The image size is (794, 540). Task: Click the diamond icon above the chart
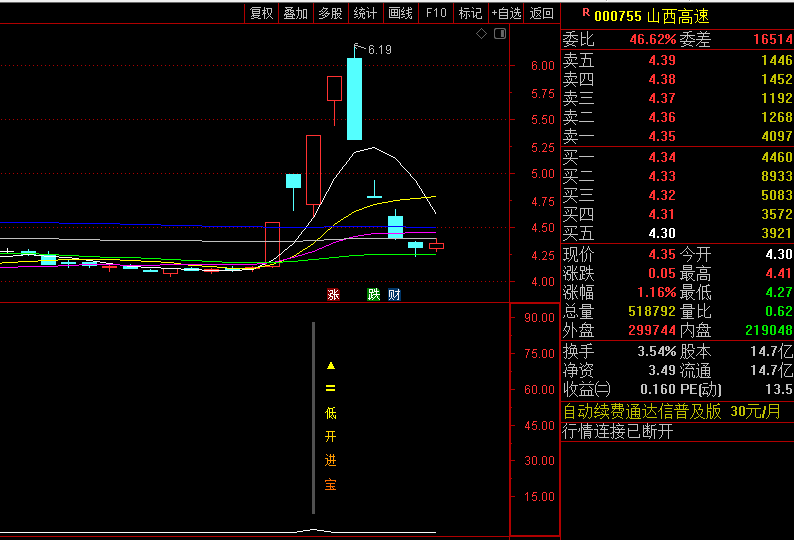coord(481,34)
